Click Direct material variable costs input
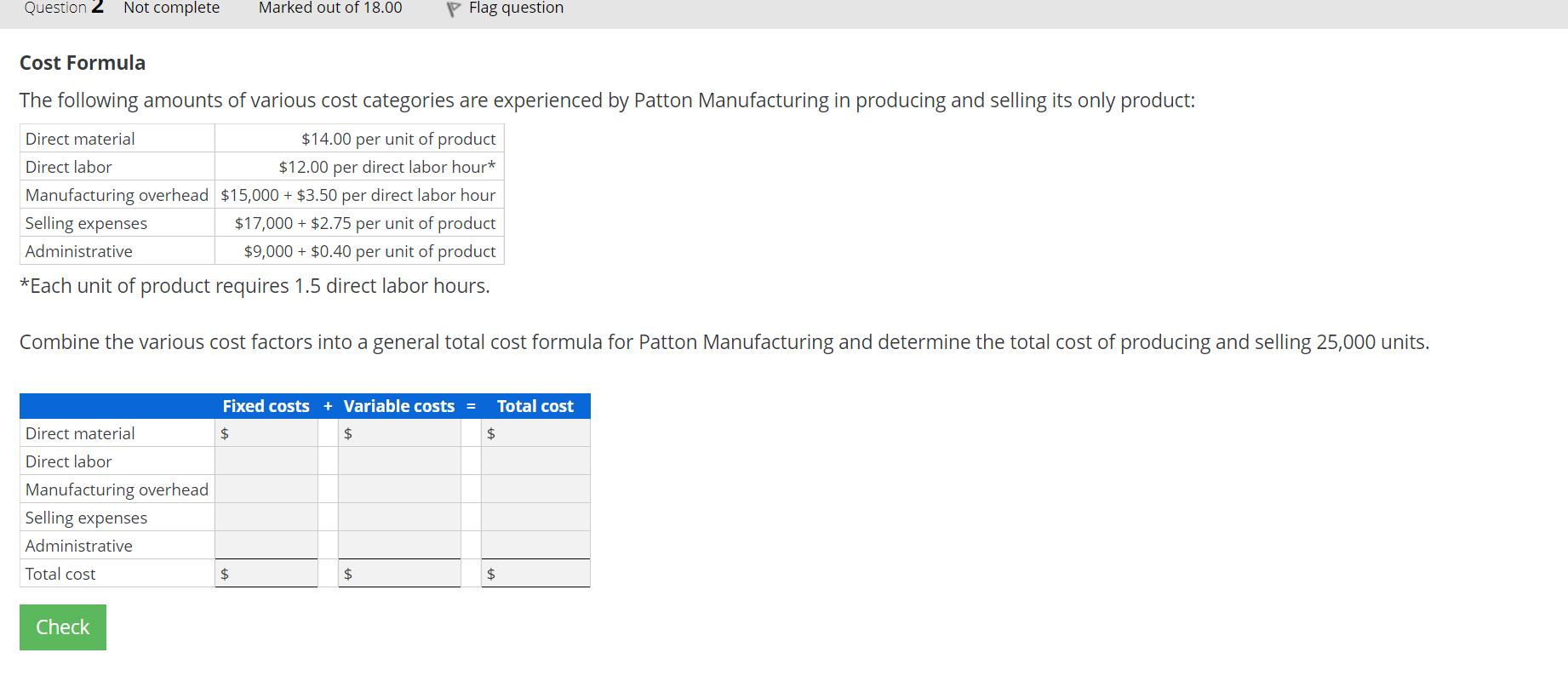This screenshot has height=687, width=1568. pos(399,433)
